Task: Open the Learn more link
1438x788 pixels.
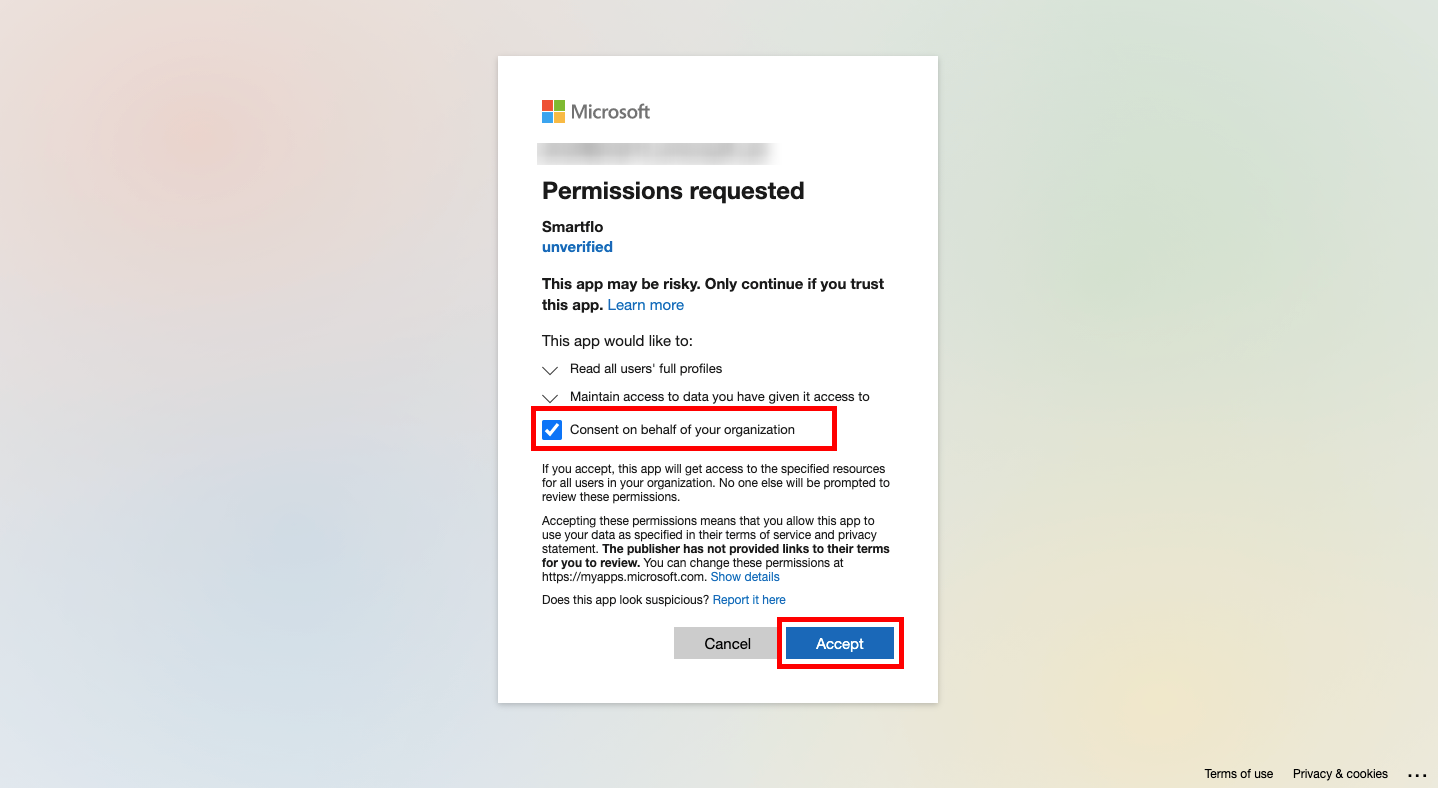Action: pos(646,305)
